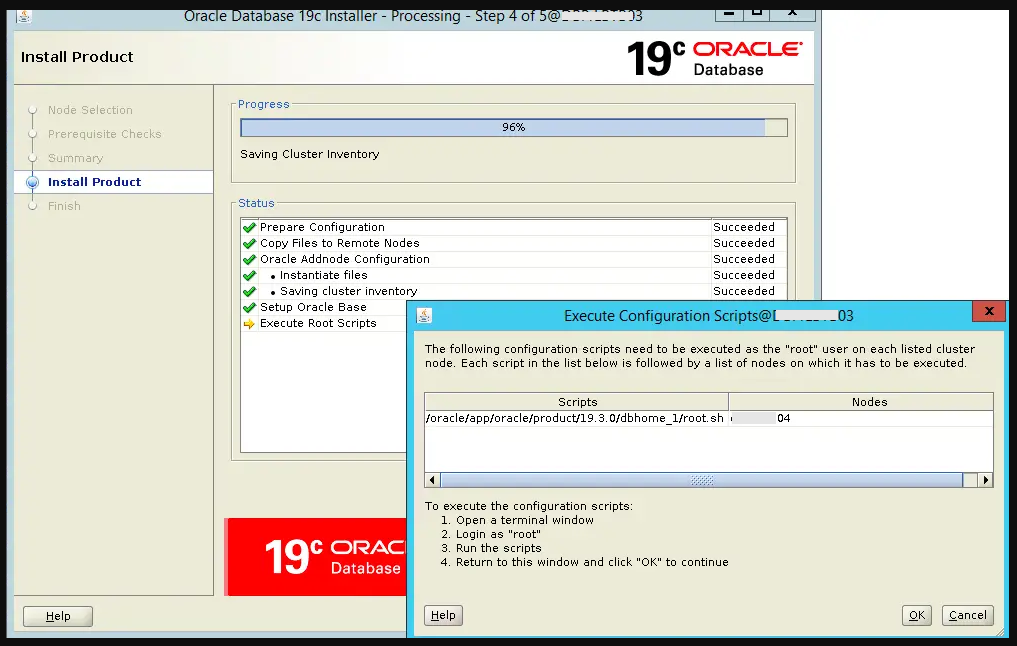Select Finish step in sidebar
This screenshot has height=646, width=1017.
[x=64, y=206]
